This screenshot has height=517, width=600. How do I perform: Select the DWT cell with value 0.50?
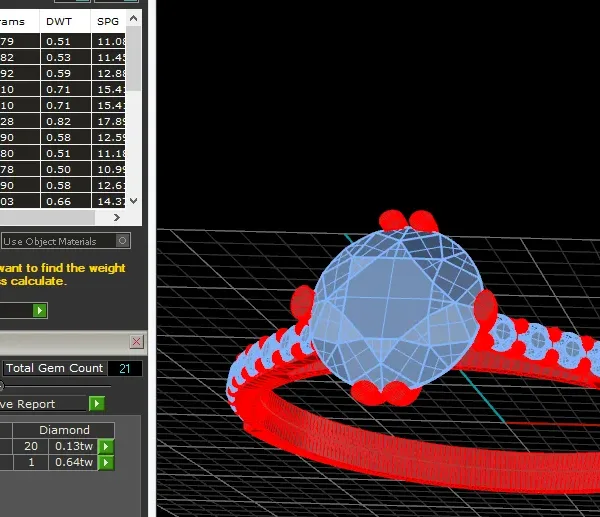[x=66, y=169]
